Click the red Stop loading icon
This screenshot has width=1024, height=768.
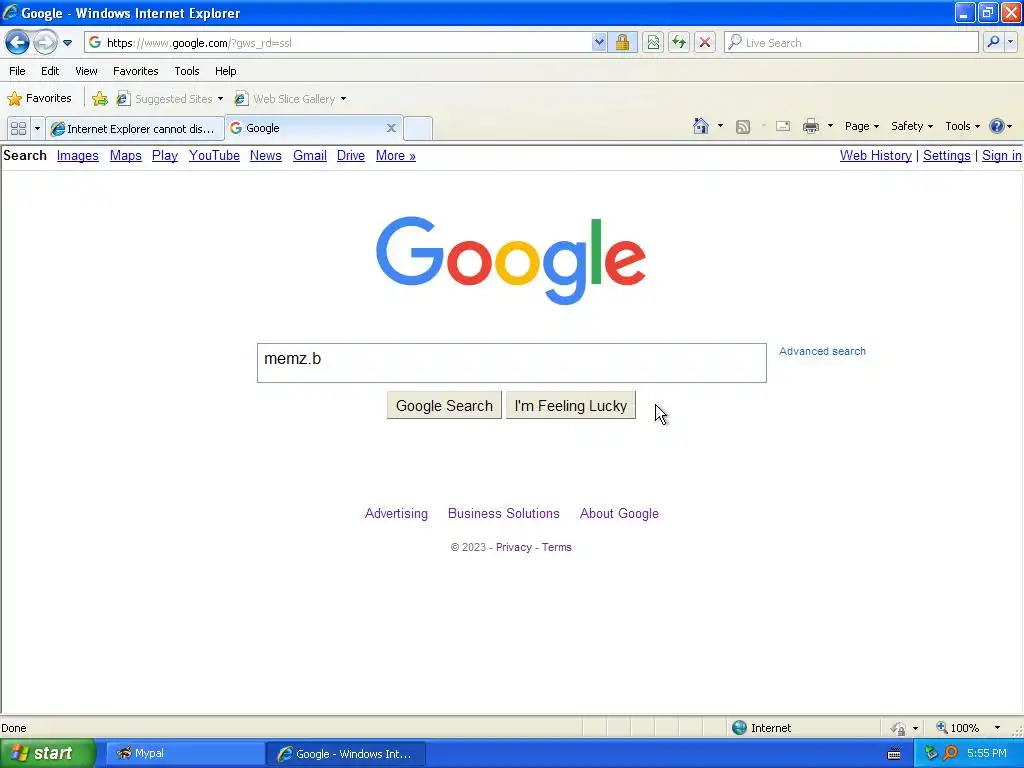[x=705, y=42]
